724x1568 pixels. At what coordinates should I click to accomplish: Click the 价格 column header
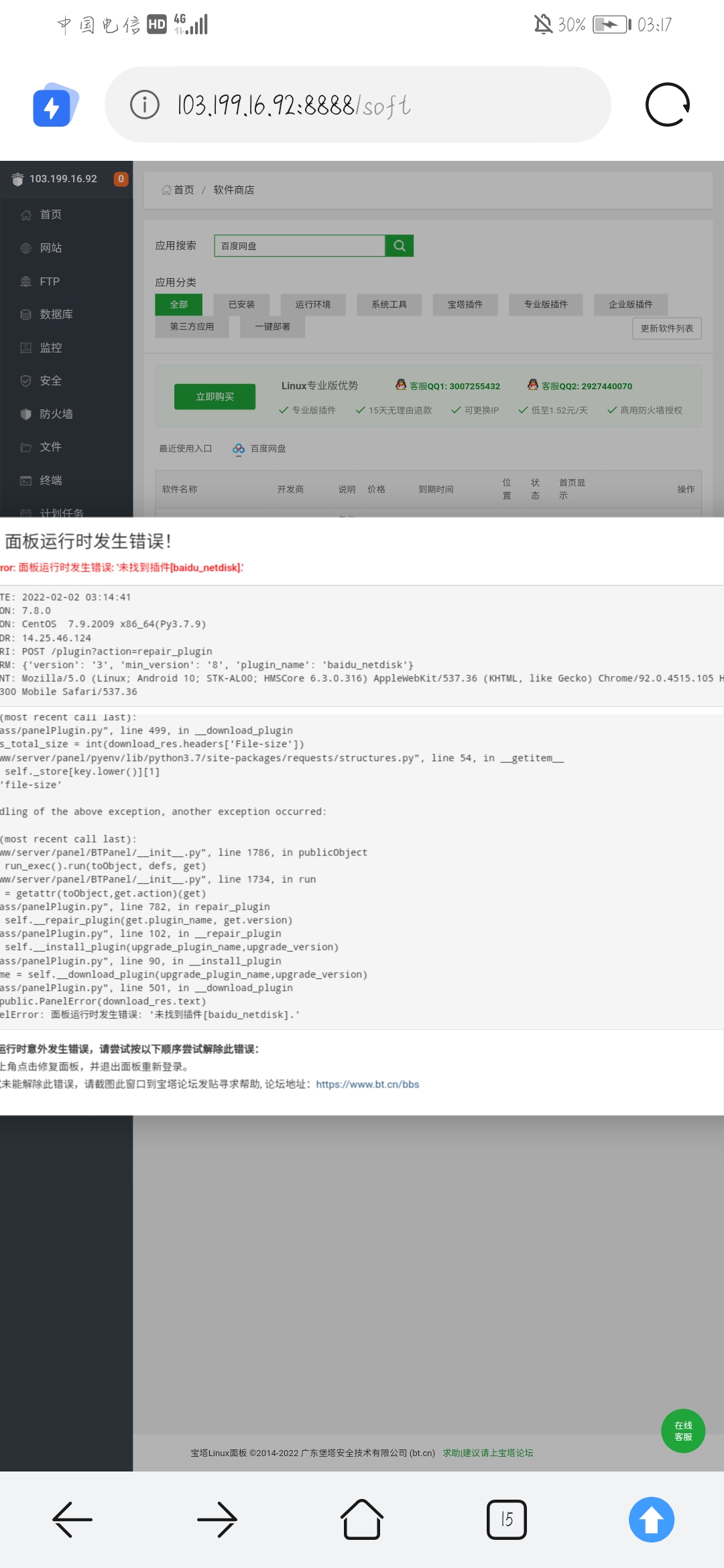tap(377, 489)
